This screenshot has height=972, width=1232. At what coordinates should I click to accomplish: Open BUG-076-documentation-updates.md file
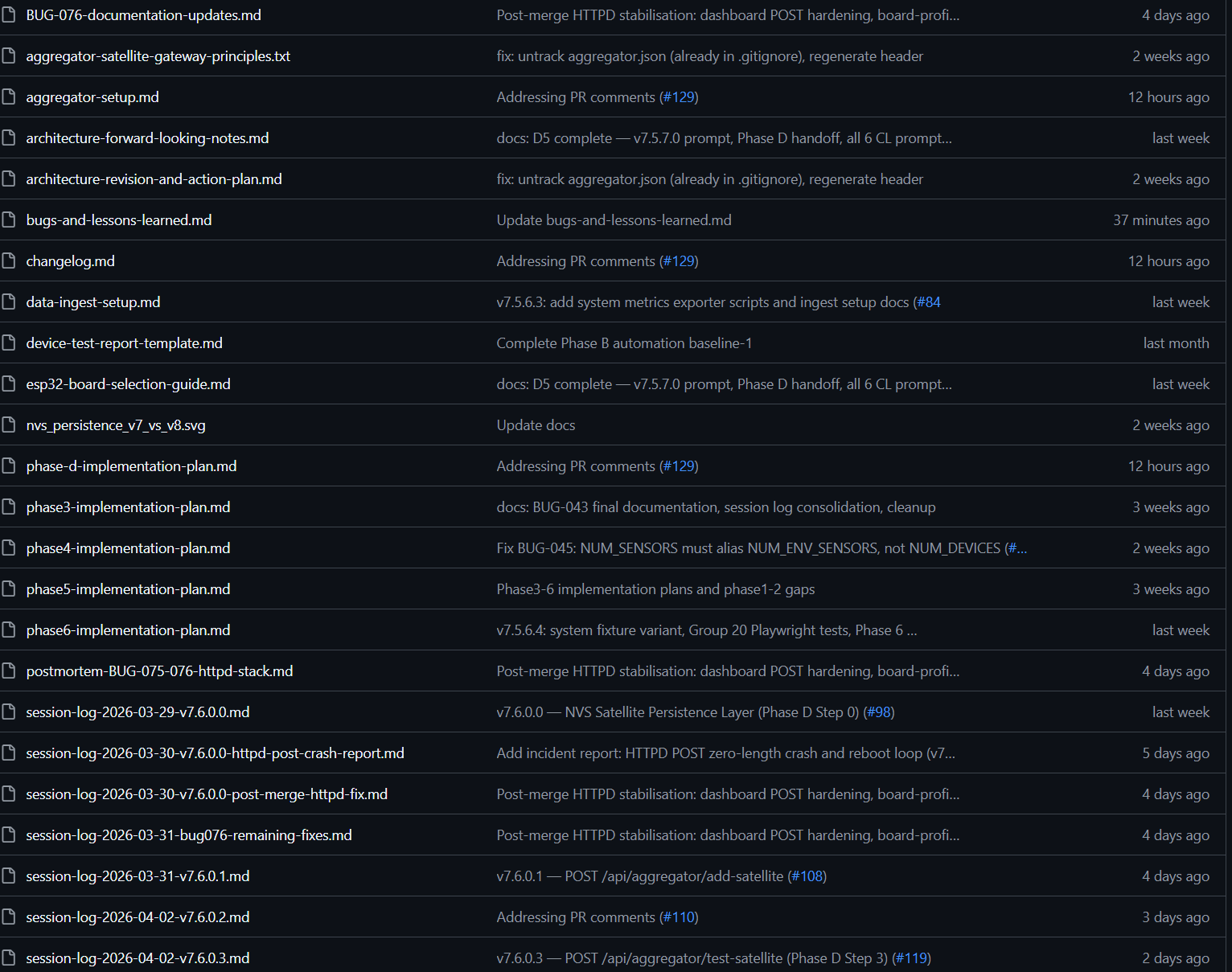coord(143,15)
